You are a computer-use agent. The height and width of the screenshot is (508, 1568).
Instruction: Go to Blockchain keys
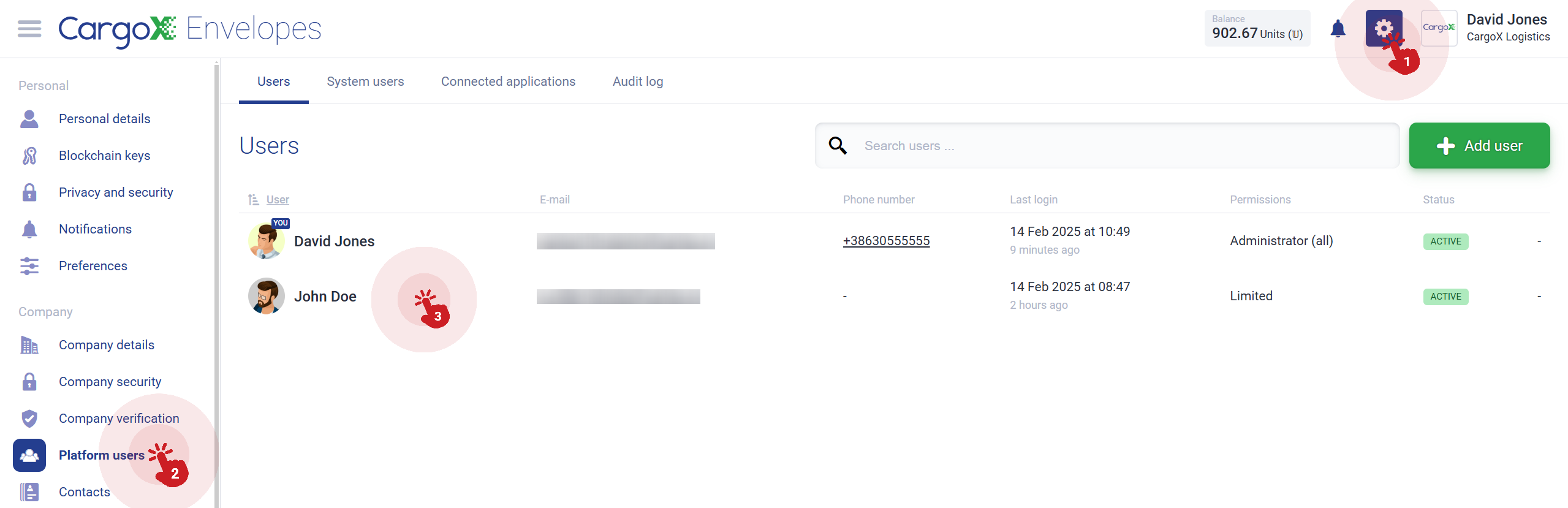[x=105, y=156]
